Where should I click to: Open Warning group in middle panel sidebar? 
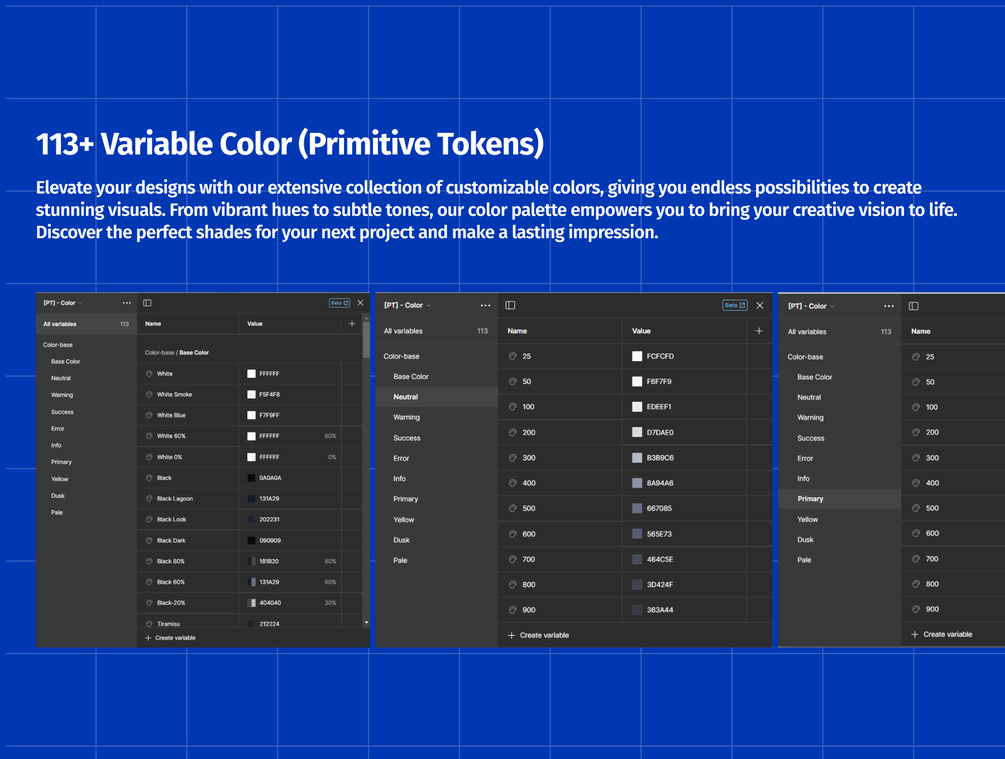click(x=406, y=417)
